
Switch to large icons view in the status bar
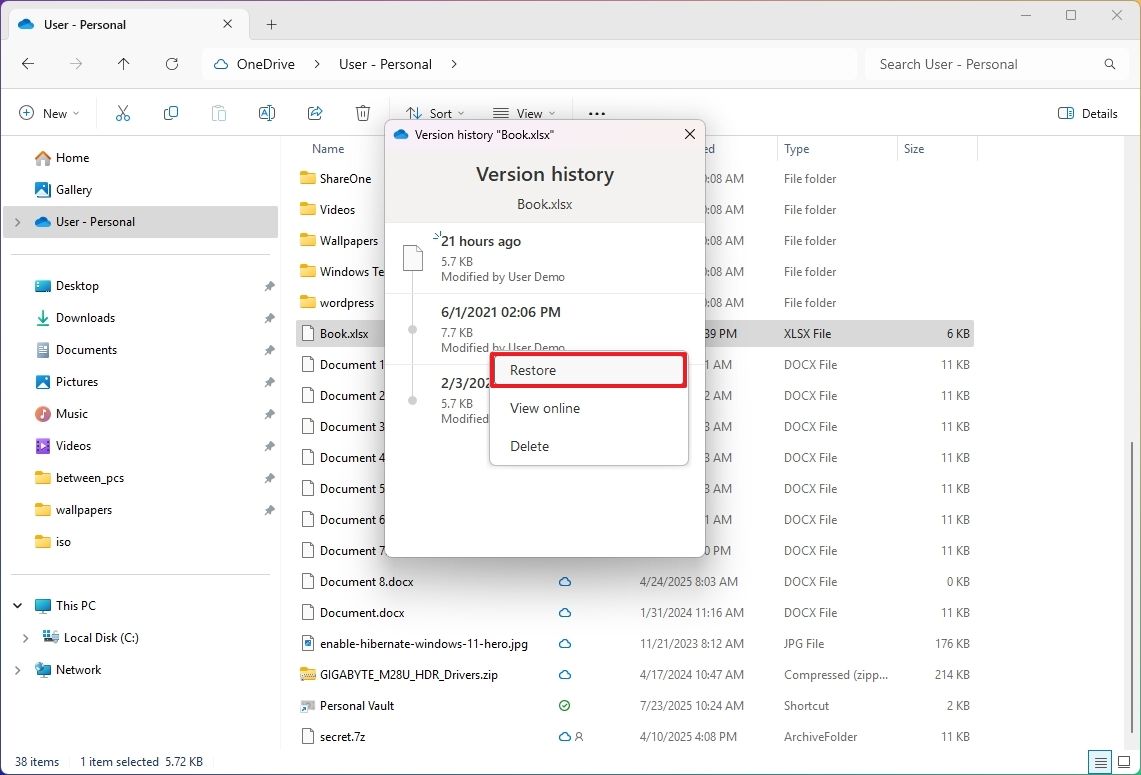tap(1122, 761)
